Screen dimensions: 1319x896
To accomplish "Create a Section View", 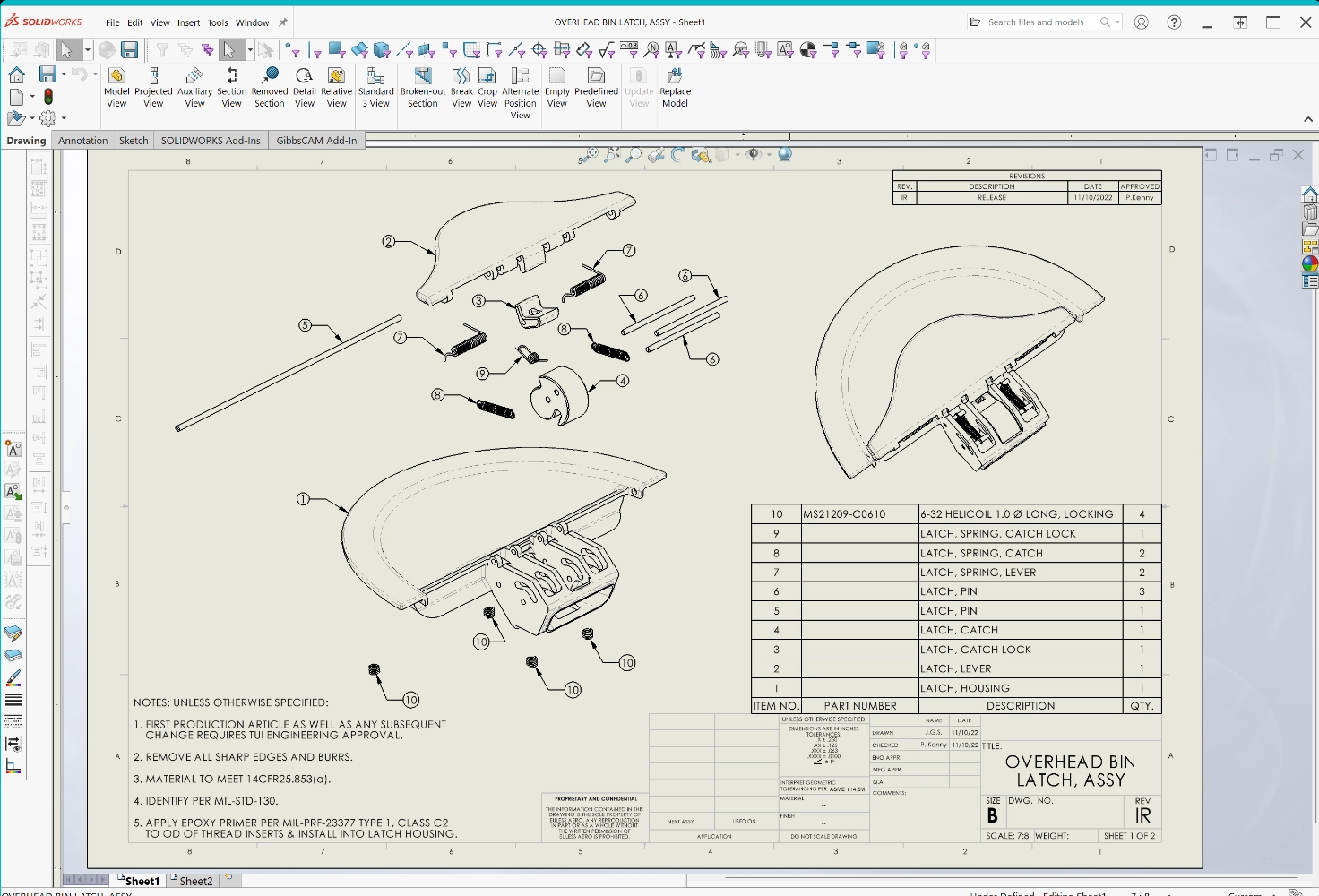I will coord(231,87).
